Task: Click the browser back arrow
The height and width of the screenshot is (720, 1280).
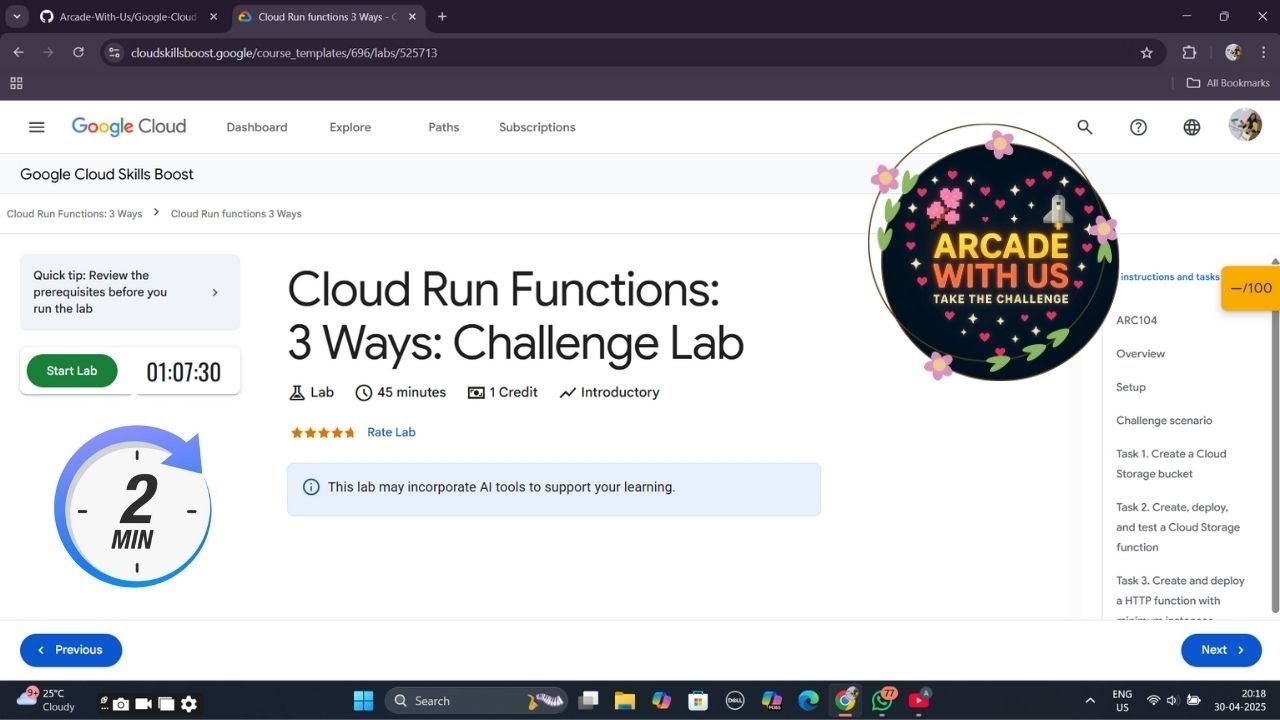Action: 18,52
